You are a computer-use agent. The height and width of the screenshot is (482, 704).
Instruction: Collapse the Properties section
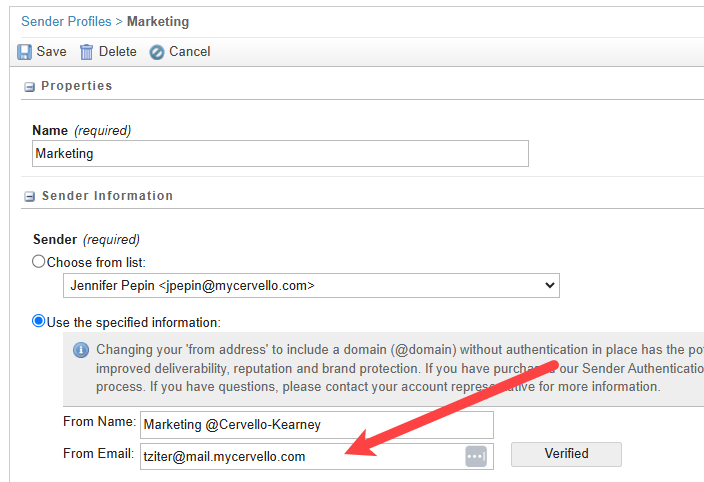coord(29,87)
